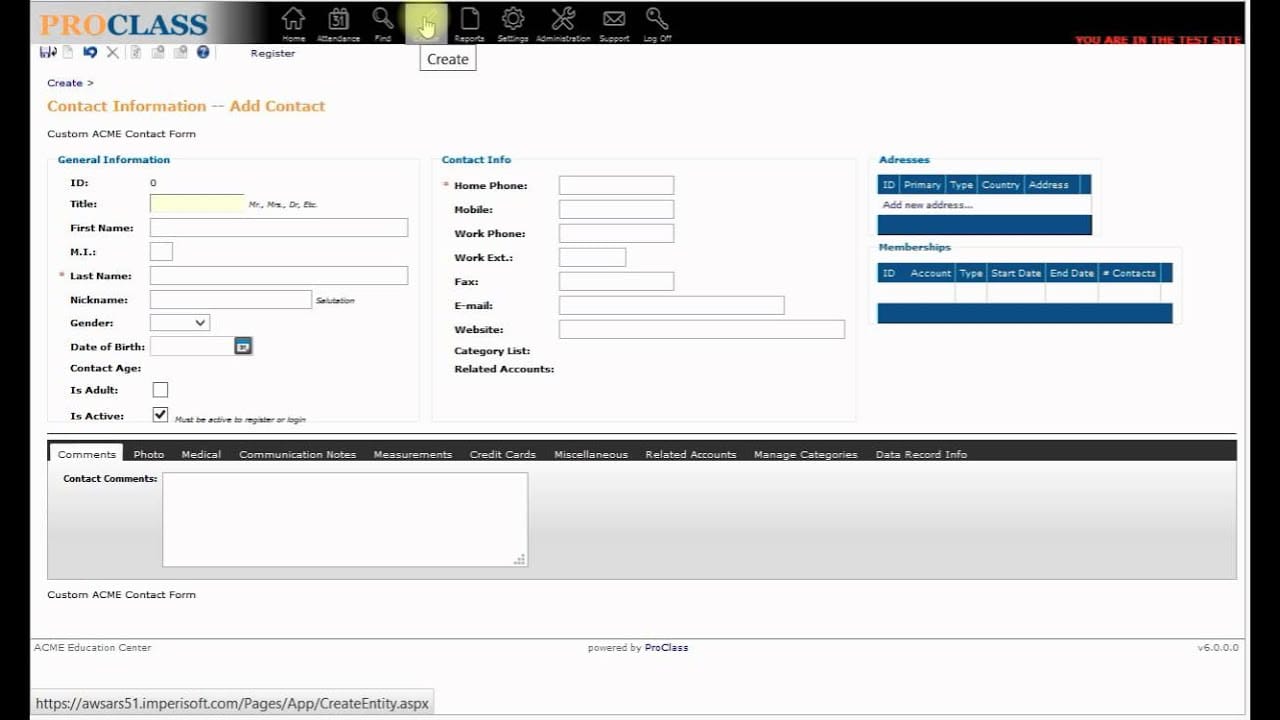Viewport: 1280px width, 720px height.
Task: Check the Is Adult checkbox
Action: [x=160, y=390]
